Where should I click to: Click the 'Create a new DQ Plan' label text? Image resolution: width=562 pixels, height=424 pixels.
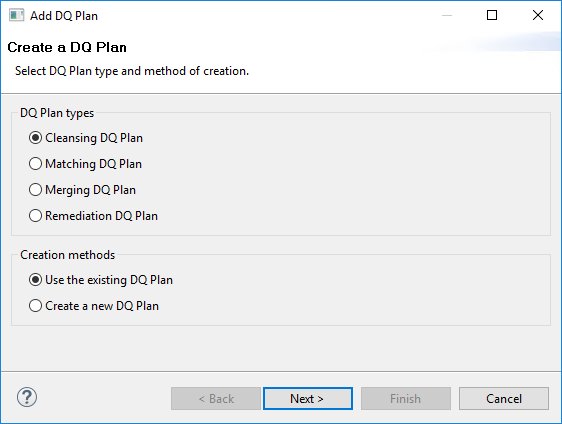(102, 306)
